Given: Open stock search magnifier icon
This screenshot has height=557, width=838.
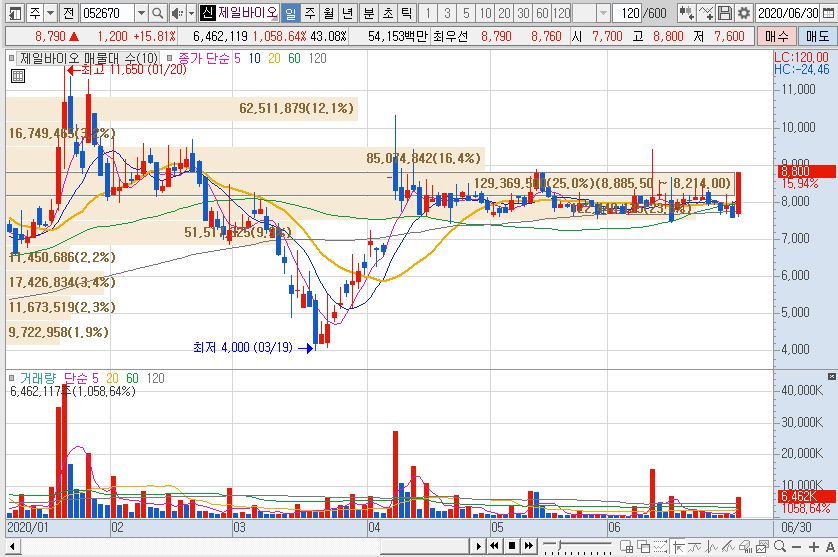Looking at the screenshot, I should point(158,13).
